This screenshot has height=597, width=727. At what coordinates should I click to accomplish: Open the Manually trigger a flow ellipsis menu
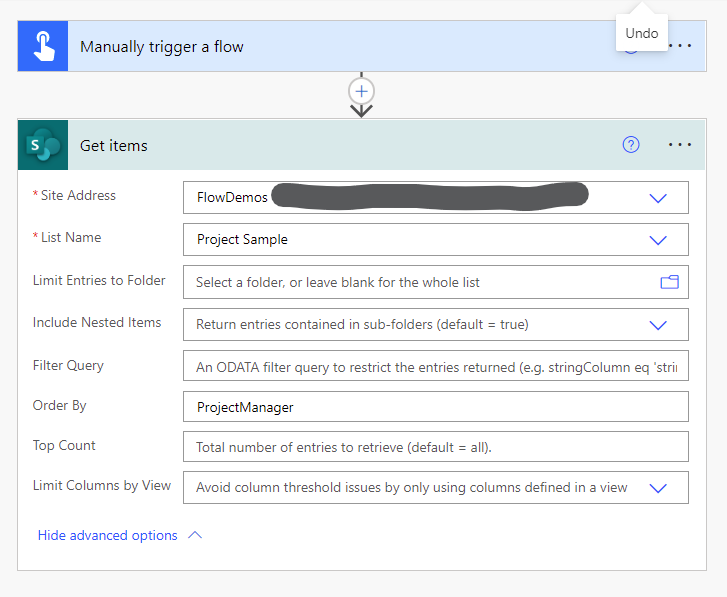[680, 47]
